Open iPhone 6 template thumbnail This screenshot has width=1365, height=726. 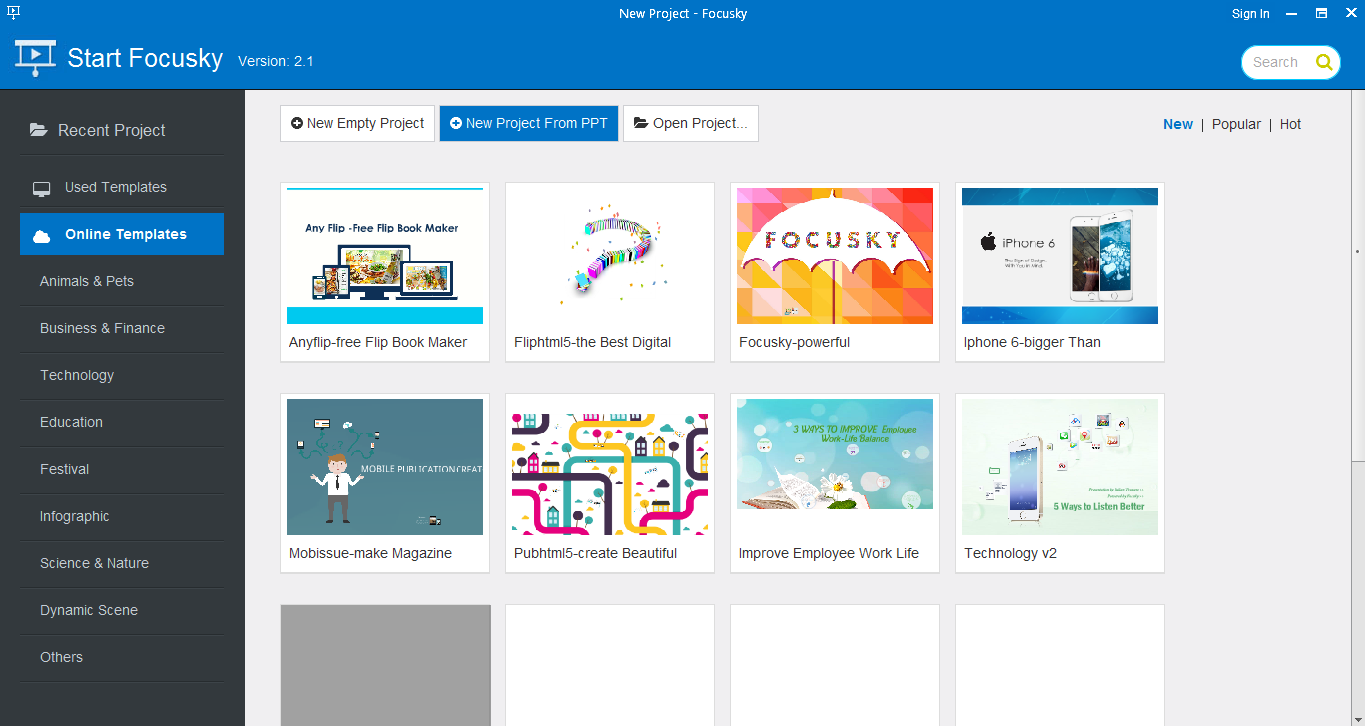click(x=1060, y=256)
